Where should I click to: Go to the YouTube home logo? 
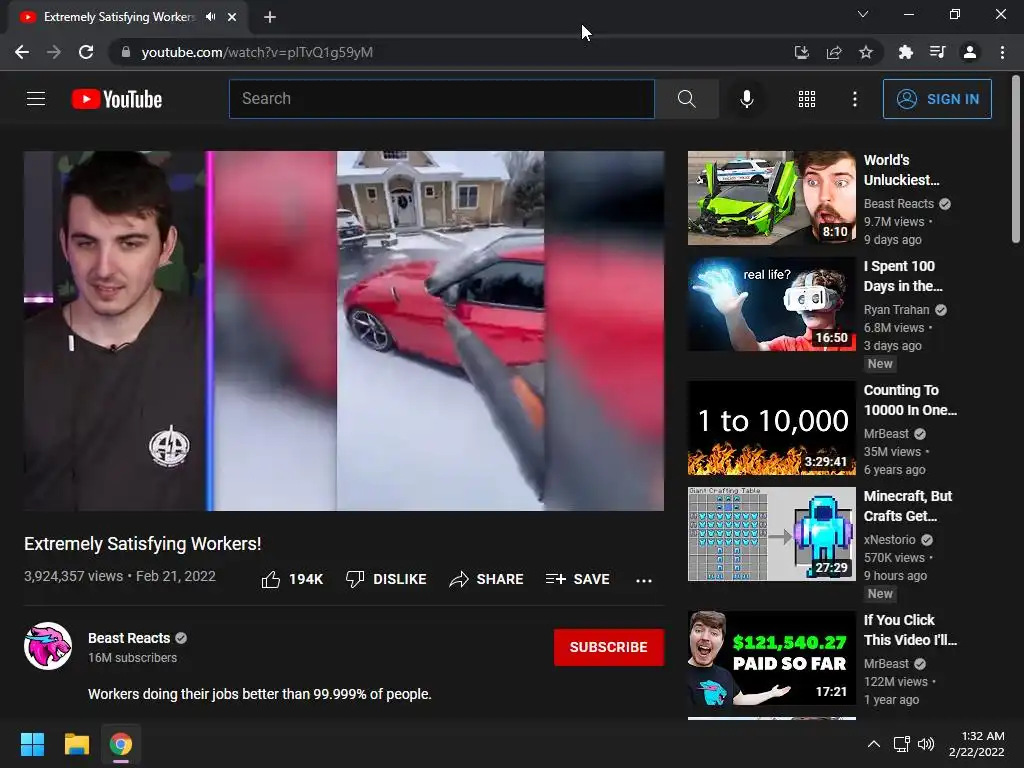[117, 99]
